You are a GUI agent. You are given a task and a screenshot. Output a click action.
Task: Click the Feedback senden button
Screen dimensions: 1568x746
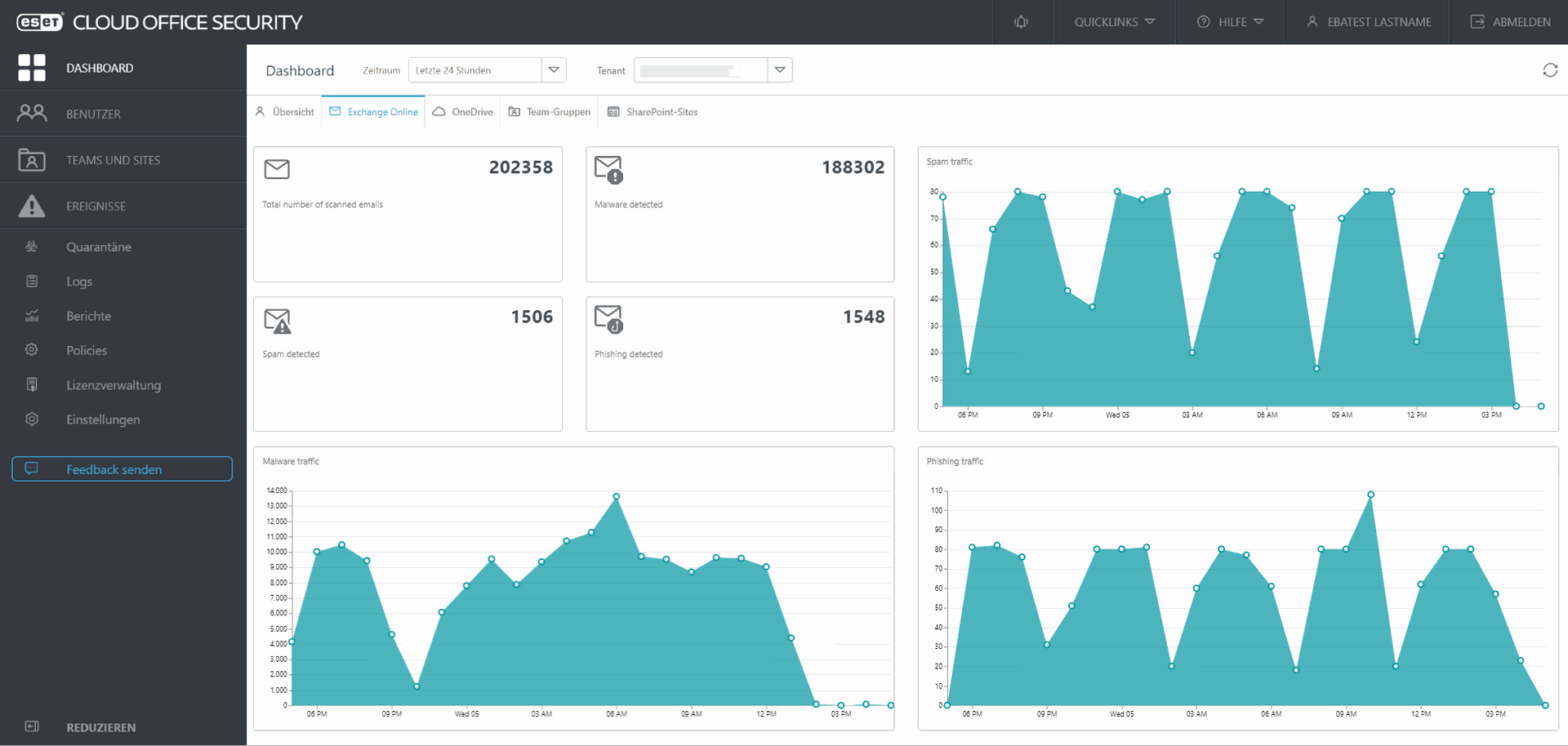tap(122, 468)
